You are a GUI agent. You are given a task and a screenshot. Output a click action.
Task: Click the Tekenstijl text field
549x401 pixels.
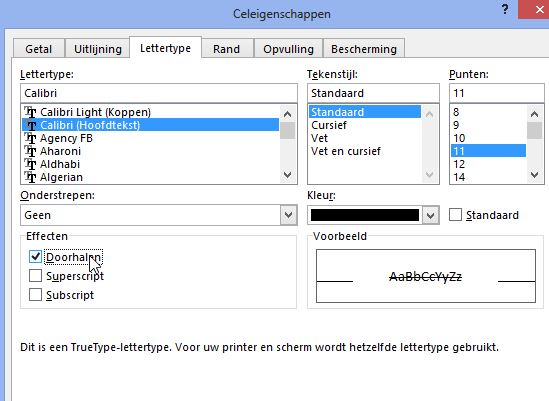pos(373,93)
